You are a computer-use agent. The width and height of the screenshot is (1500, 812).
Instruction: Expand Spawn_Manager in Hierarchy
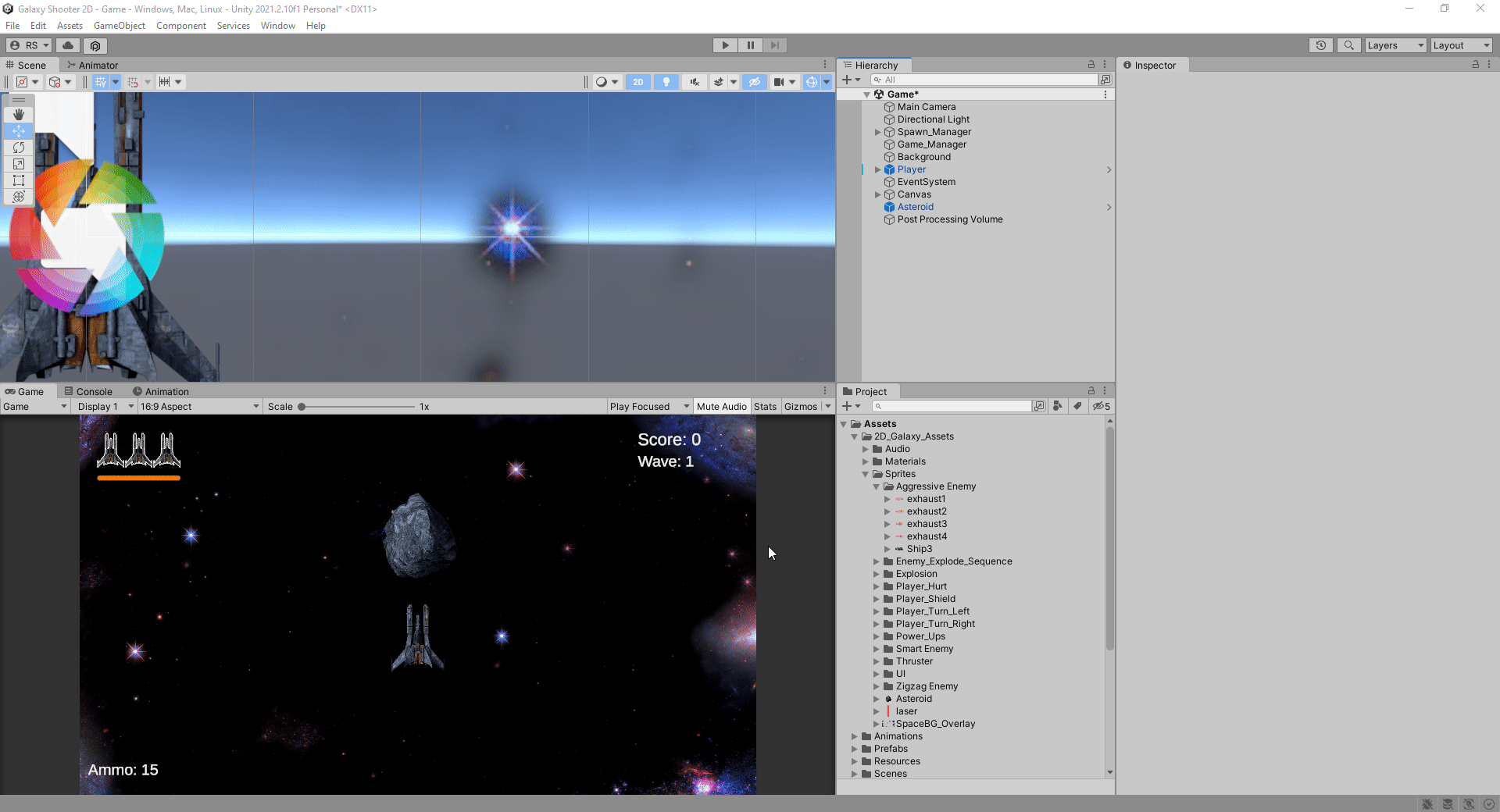877,132
